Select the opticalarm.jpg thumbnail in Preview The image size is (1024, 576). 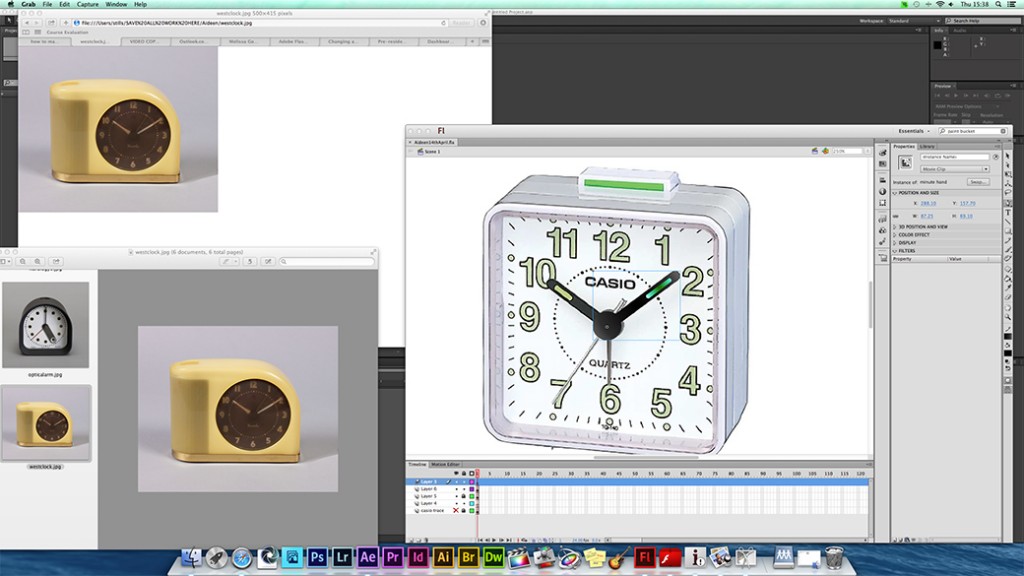pos(45,325)
